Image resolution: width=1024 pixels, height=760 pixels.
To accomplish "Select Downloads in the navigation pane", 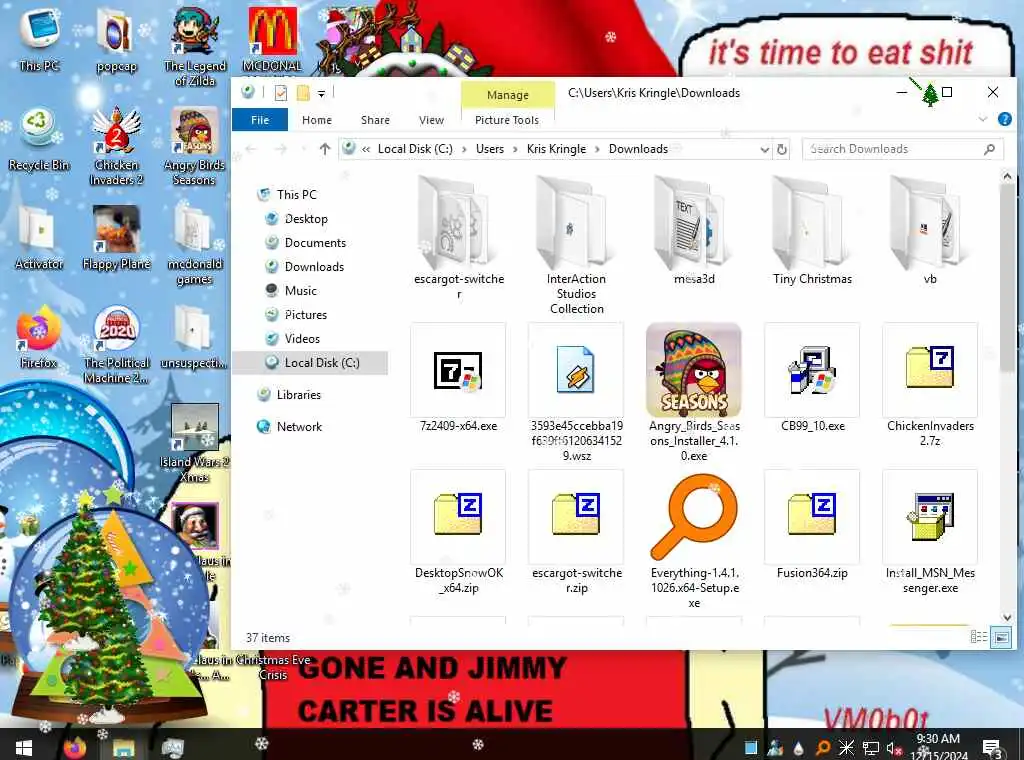I will click(x=313, y=266).
